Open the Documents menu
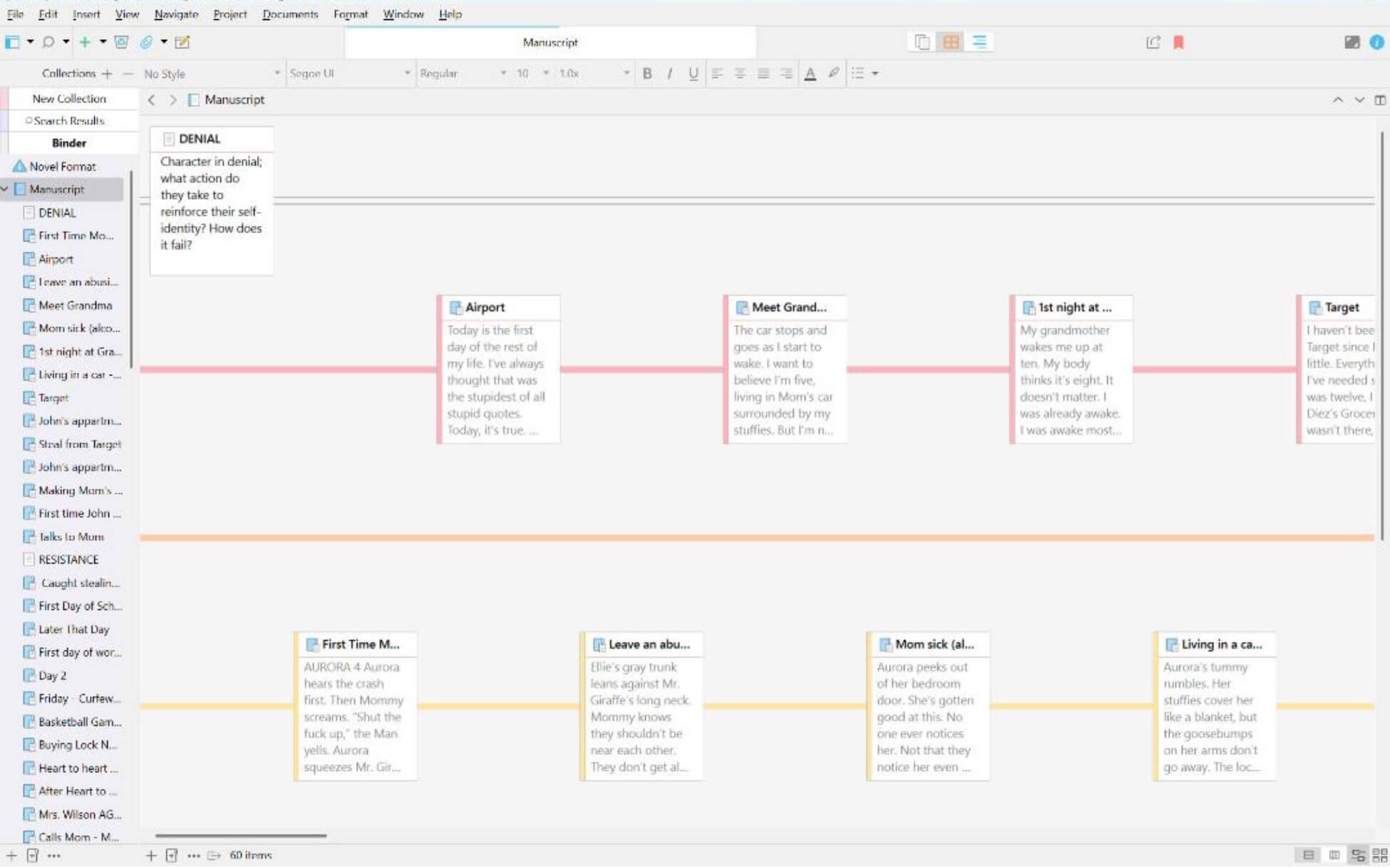 pos(289,14)
